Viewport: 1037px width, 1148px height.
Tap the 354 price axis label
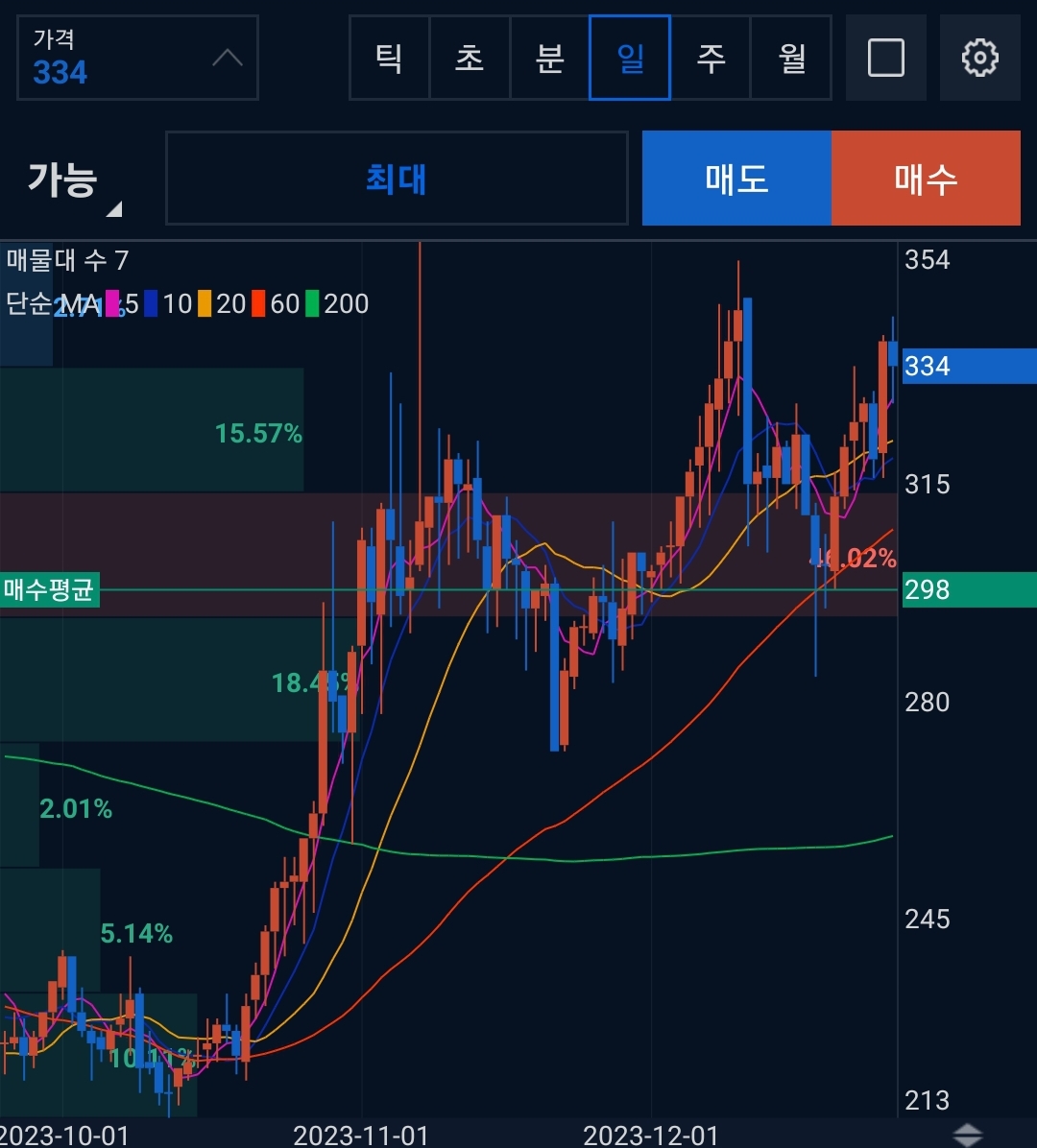click(928, 260)
